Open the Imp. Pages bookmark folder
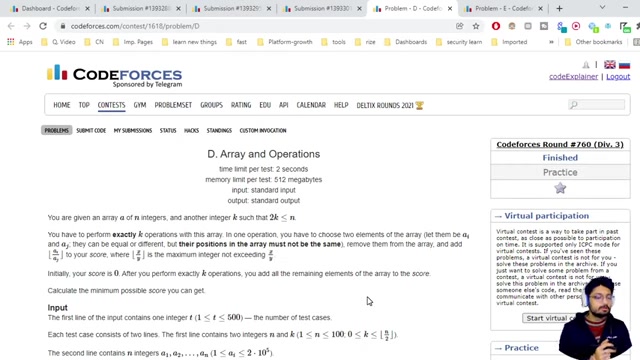Viewport: 640px width, 360px height. [133, 42]
